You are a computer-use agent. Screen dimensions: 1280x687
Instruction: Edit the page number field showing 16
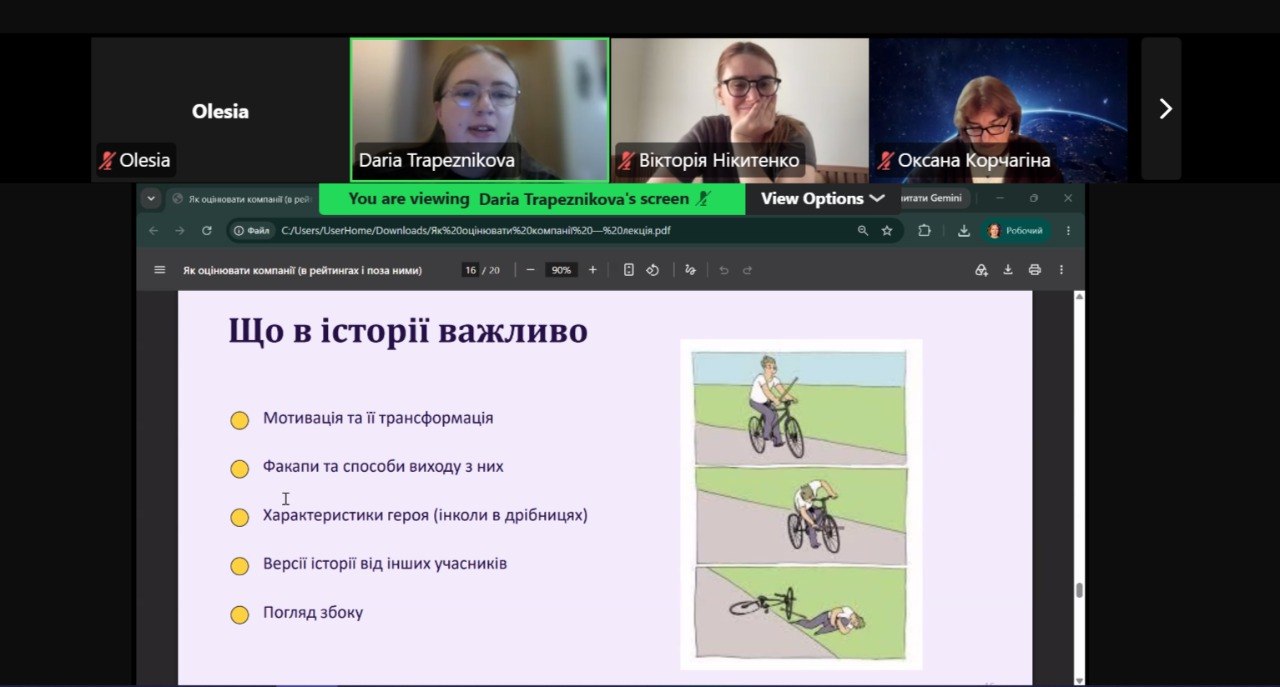coord(470,270)
